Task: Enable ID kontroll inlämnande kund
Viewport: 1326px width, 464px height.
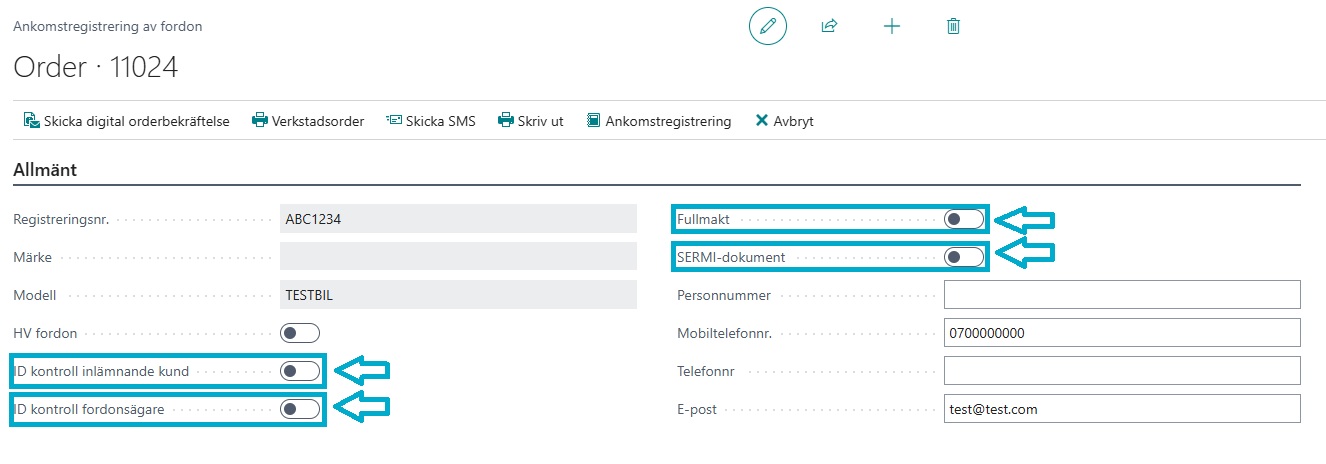Action: (300, 372)
